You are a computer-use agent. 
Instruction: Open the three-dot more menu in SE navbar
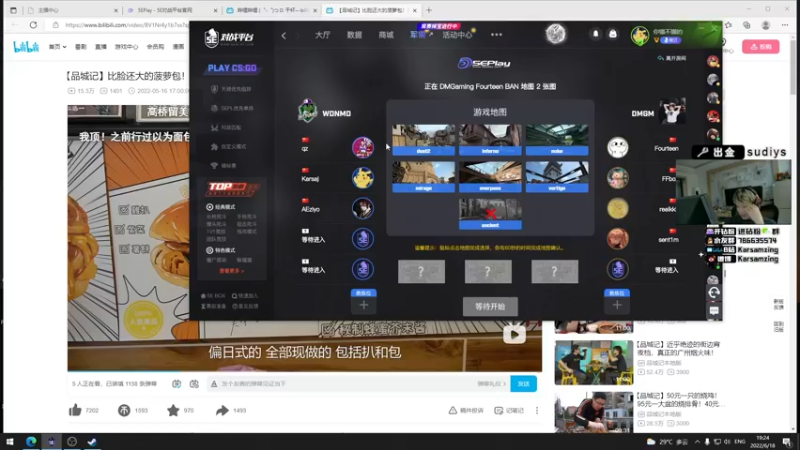tap(496, 35)
